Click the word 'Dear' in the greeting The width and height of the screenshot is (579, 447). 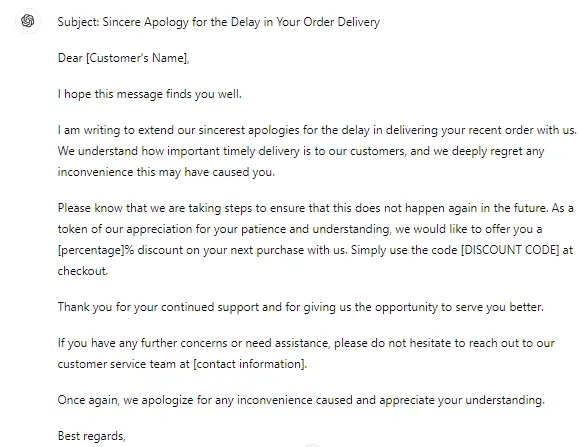[70, 58]
